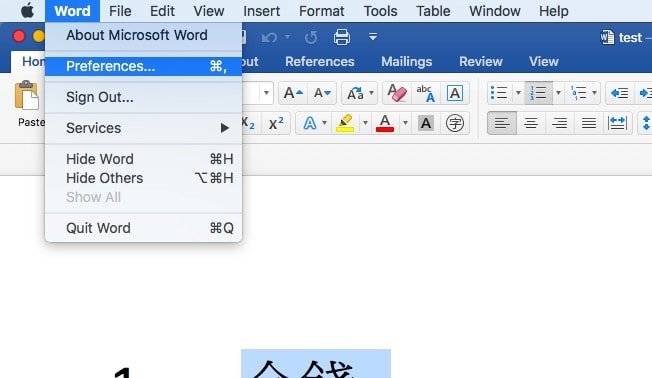The image size is (652, 378).
Task: Open the Tools menu
Action: tap(380, 11)
